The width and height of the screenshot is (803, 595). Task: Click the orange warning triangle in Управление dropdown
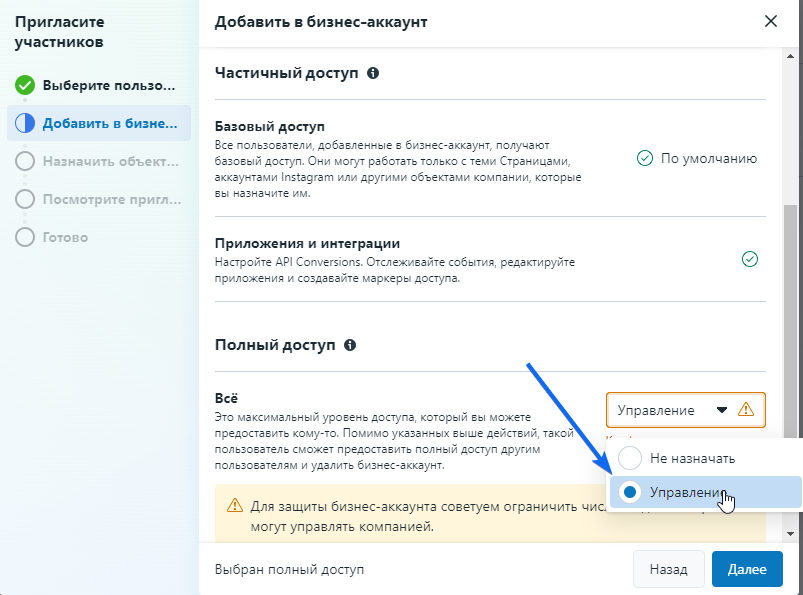[745, 410]
